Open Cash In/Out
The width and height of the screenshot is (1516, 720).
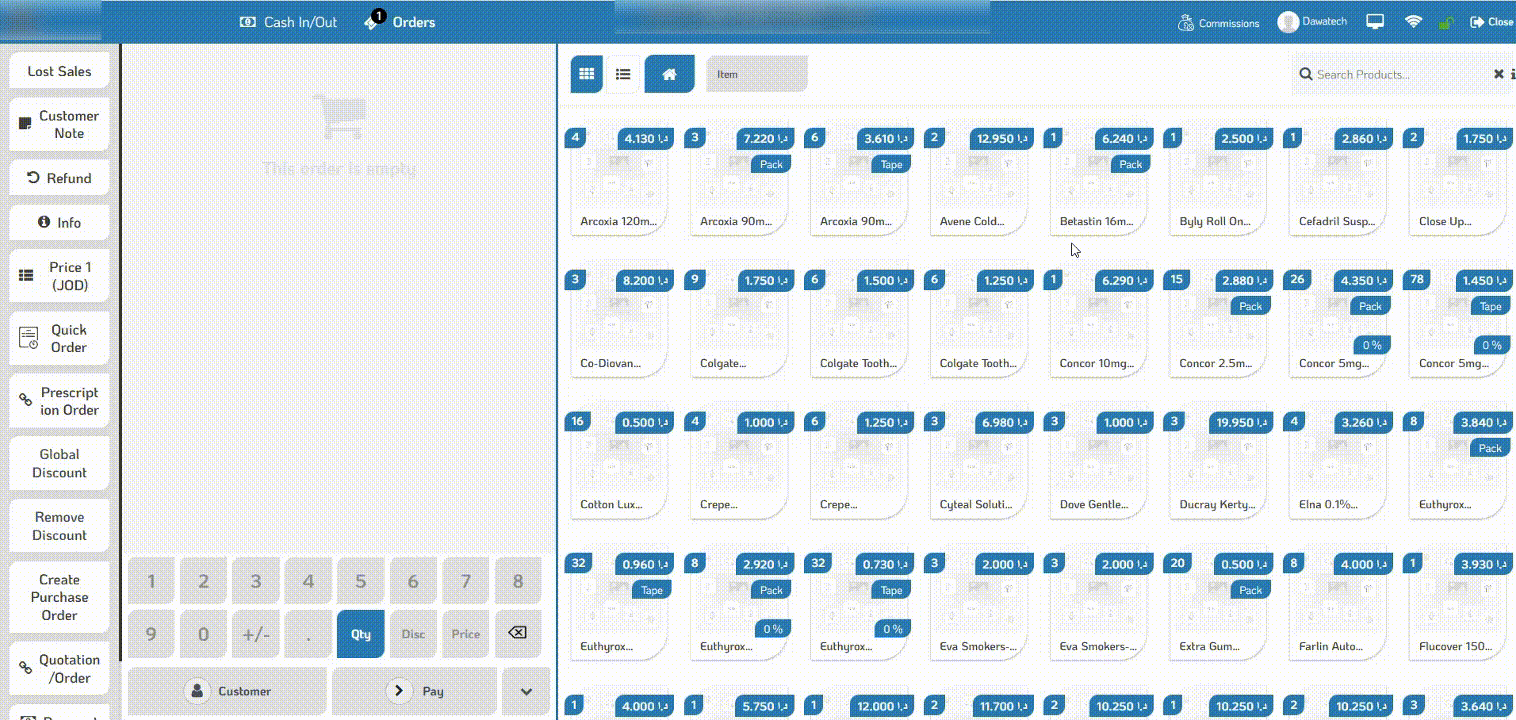(x=289, y=22)
